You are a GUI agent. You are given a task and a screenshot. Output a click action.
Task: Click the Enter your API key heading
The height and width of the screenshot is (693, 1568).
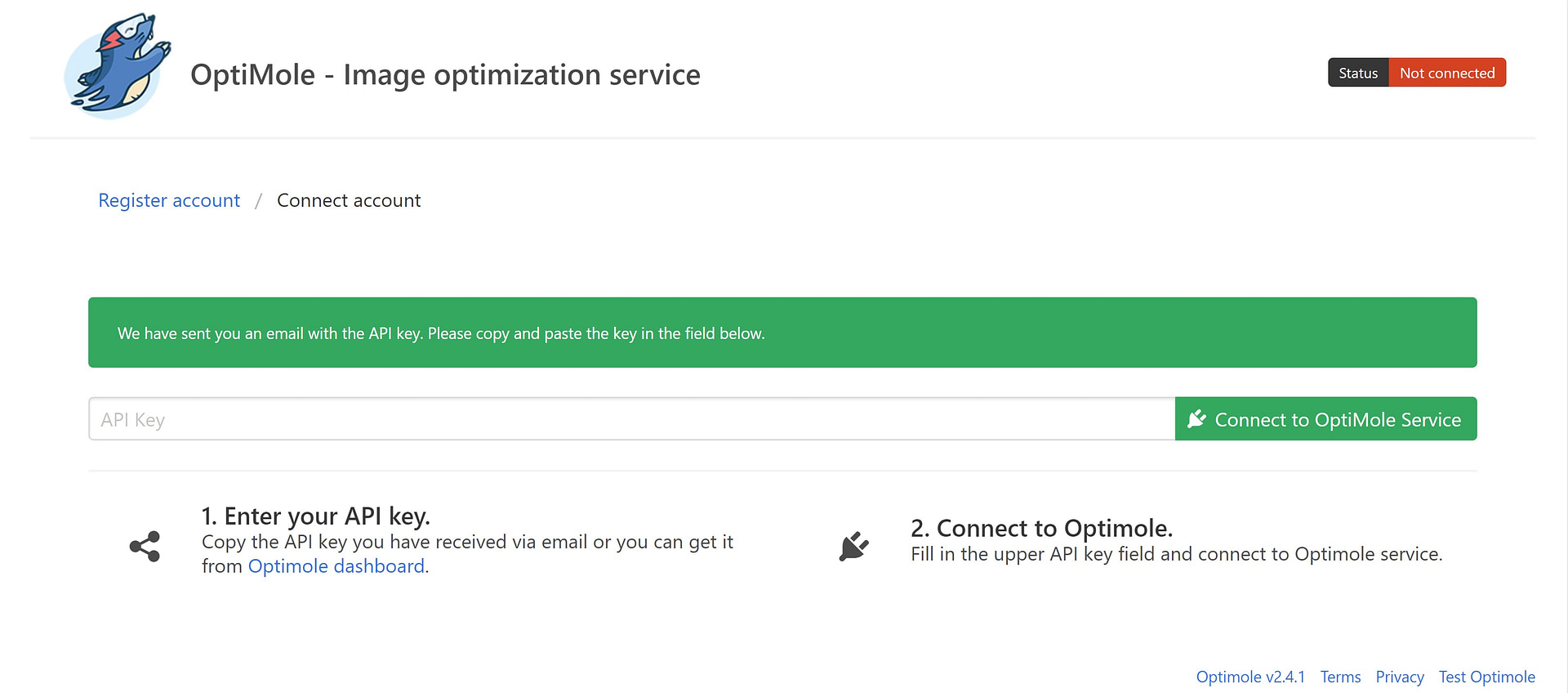point(315,516)
